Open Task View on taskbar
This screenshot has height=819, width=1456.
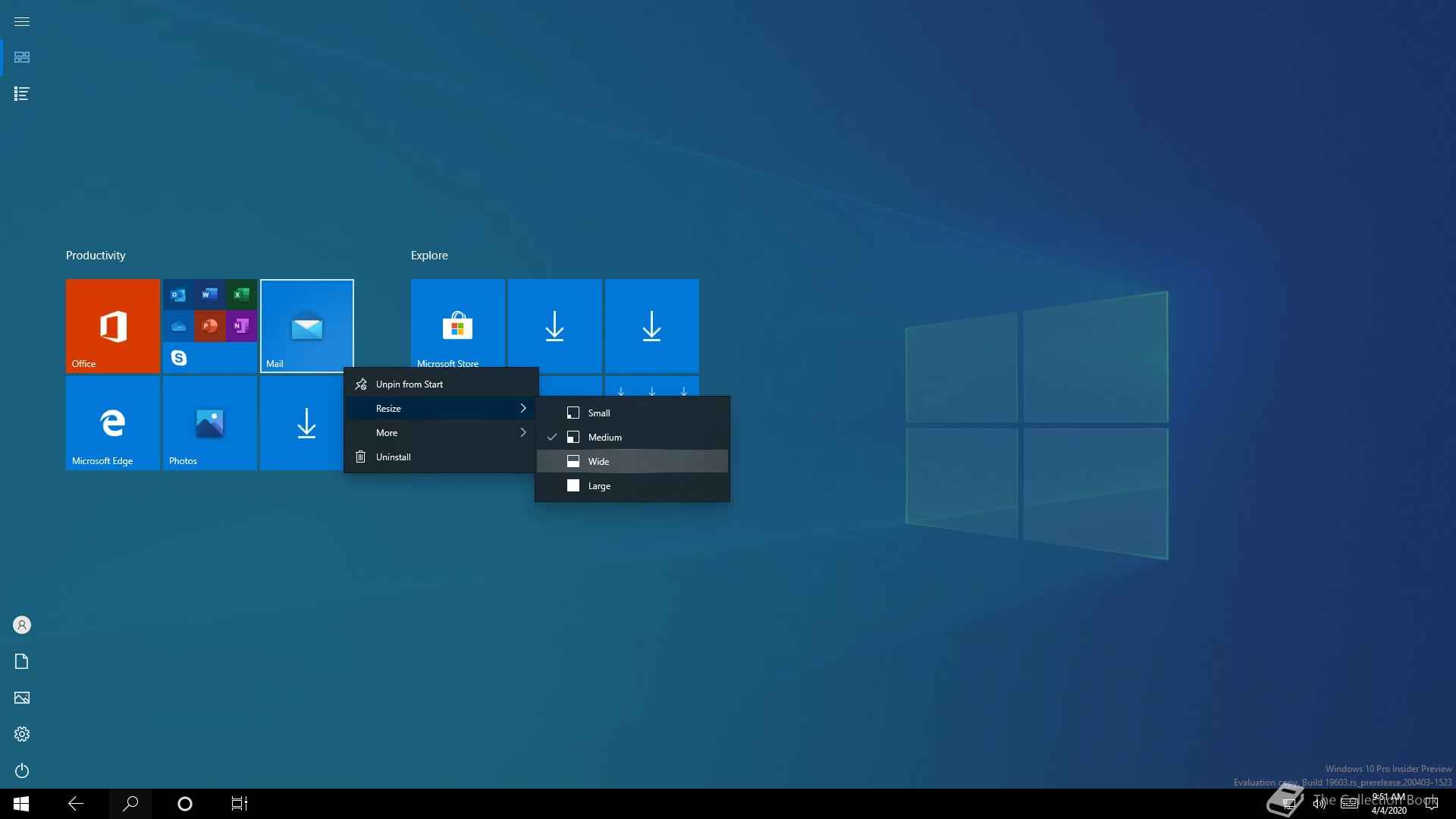point(240,804)
